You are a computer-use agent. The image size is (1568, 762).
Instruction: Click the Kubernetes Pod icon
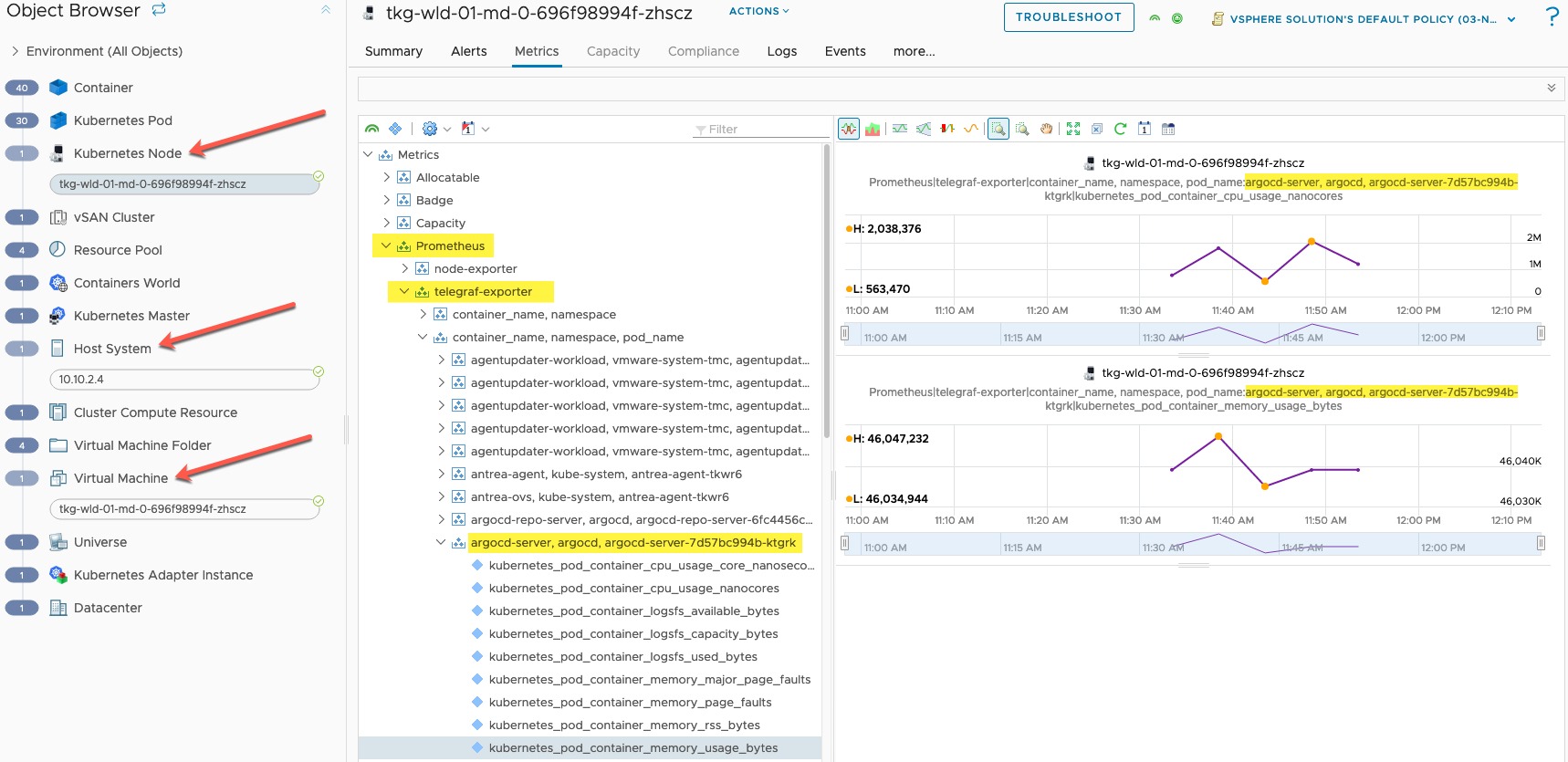pyautogui.click(x=58, y=120)
